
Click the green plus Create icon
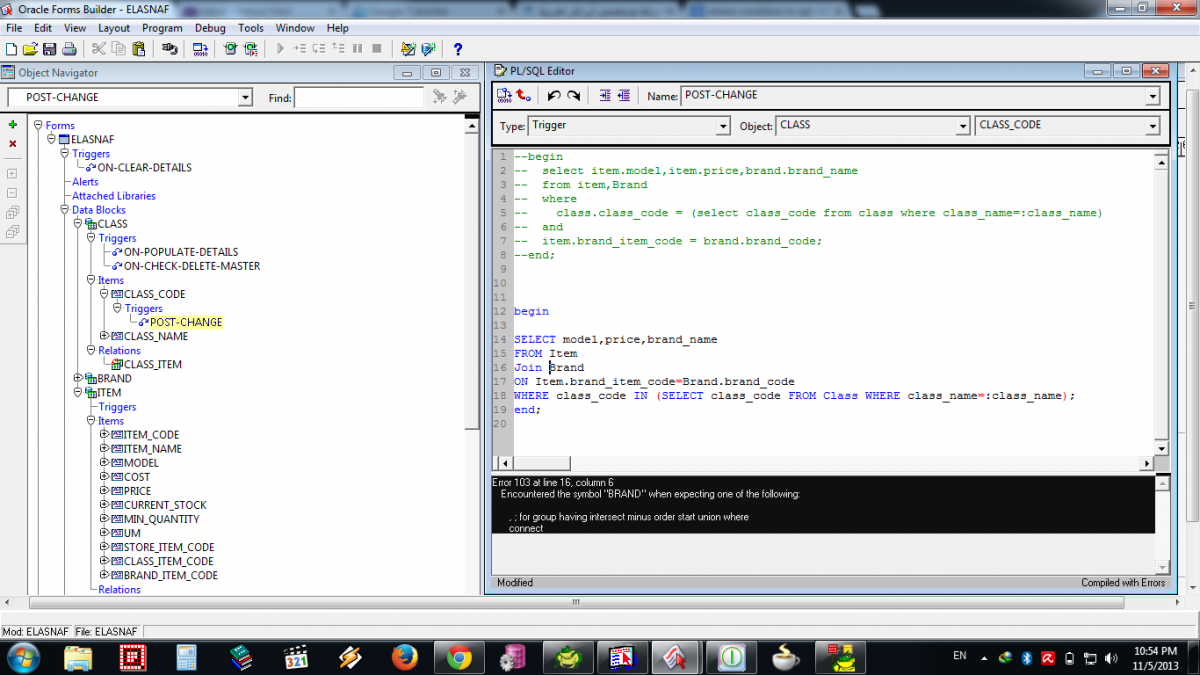(13, 124)
